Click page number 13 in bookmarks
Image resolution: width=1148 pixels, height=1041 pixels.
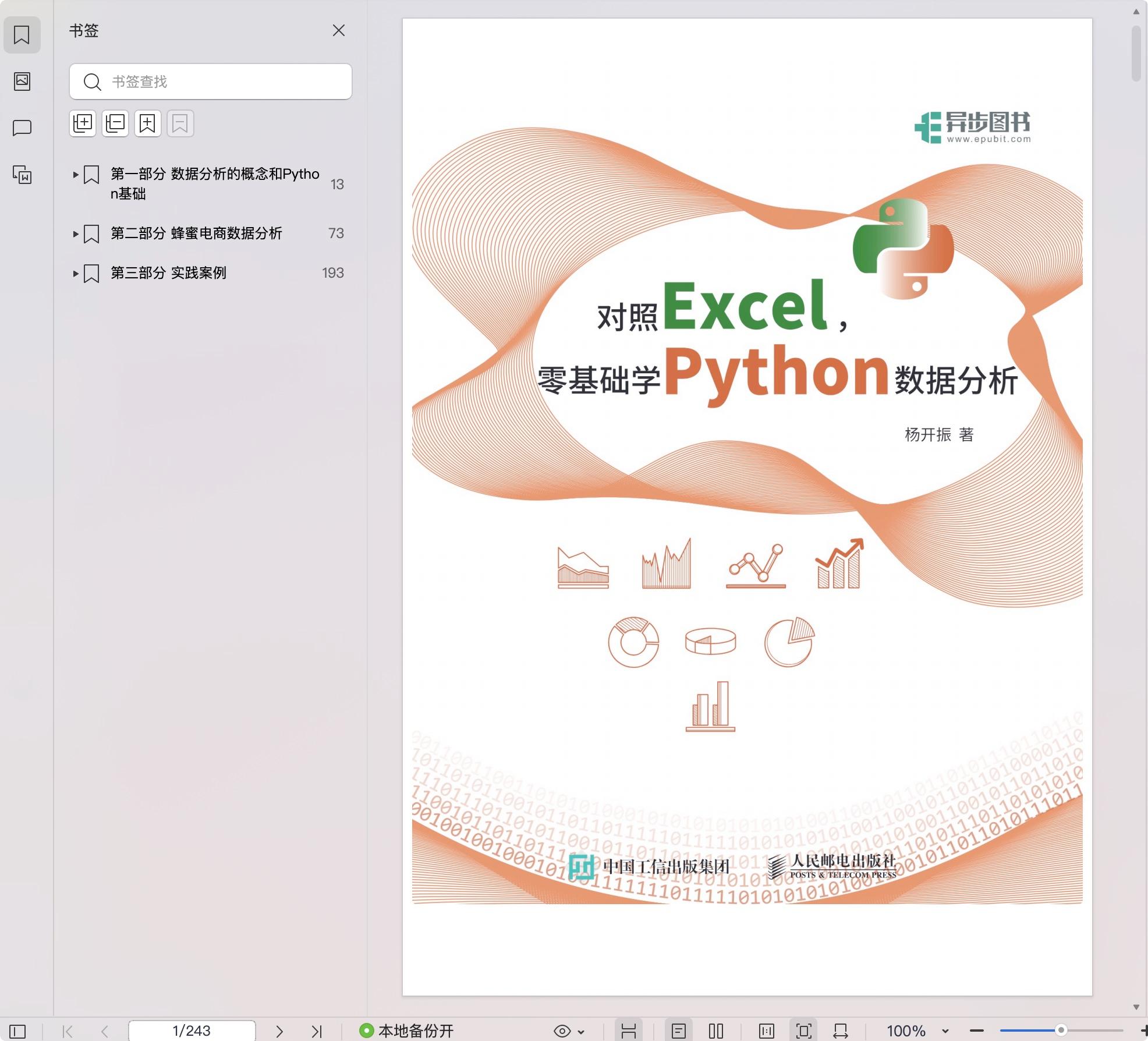point(337,184)
